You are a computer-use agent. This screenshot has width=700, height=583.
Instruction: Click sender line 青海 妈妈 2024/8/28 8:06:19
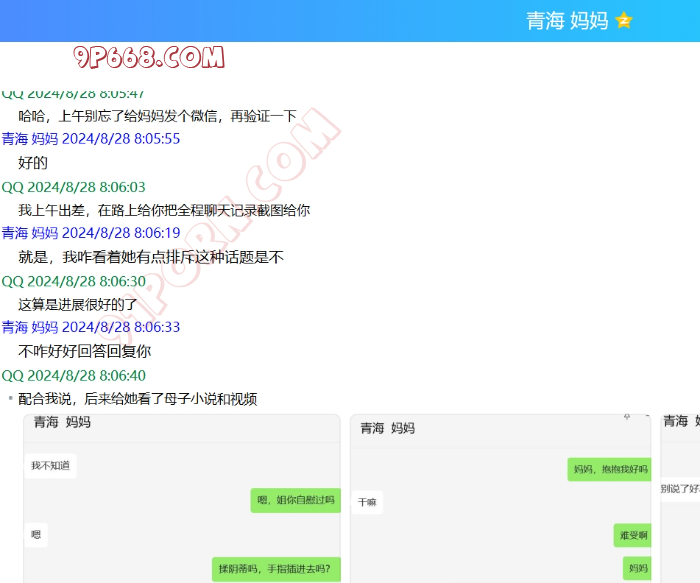(91, 233)
